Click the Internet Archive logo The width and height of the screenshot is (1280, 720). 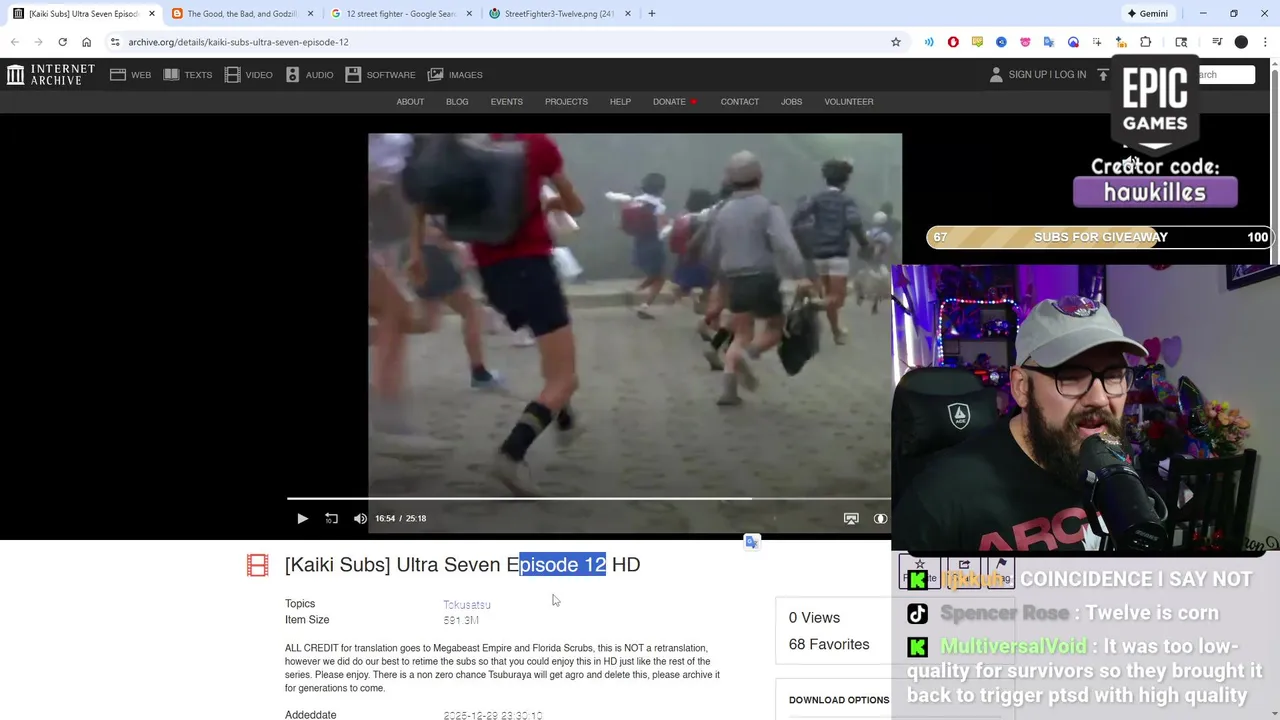click(50, 74)
